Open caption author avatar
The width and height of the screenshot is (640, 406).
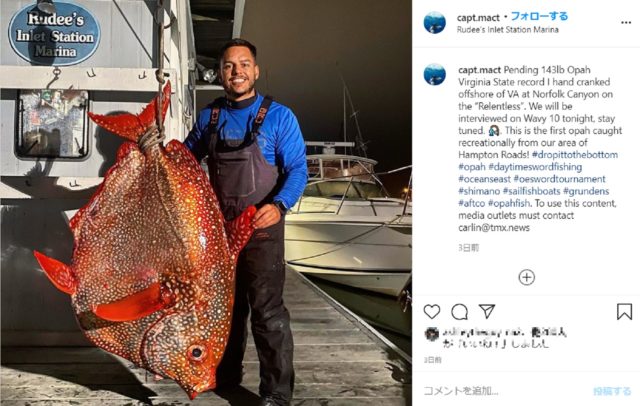[x=435, y=75]
